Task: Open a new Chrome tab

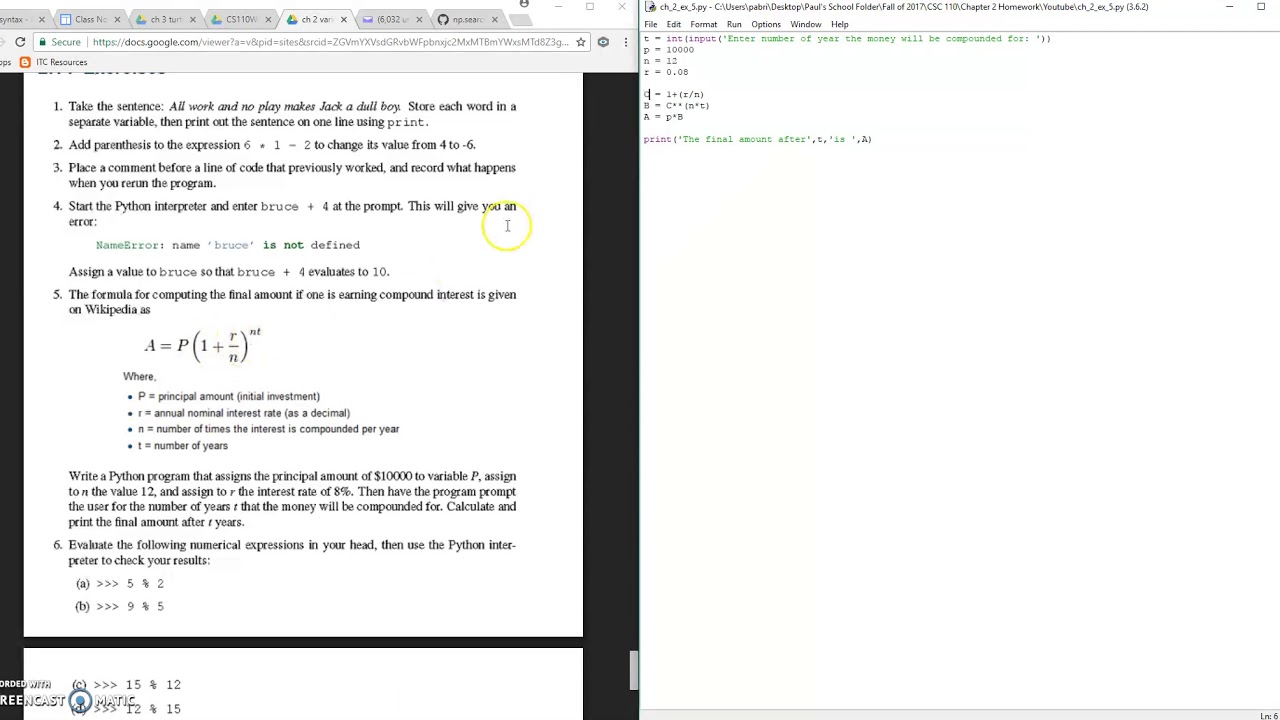Action: point(520,19)
